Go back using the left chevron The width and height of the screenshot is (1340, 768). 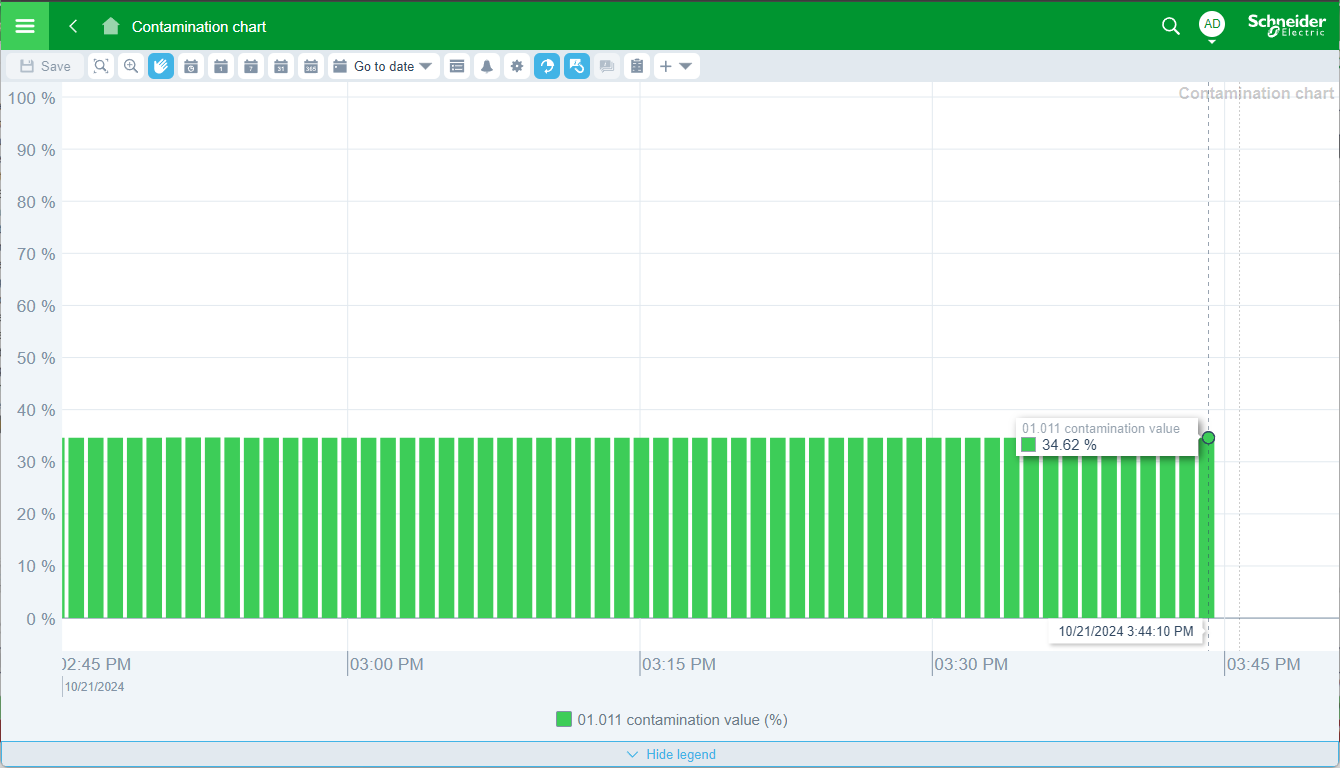[73, 26]
